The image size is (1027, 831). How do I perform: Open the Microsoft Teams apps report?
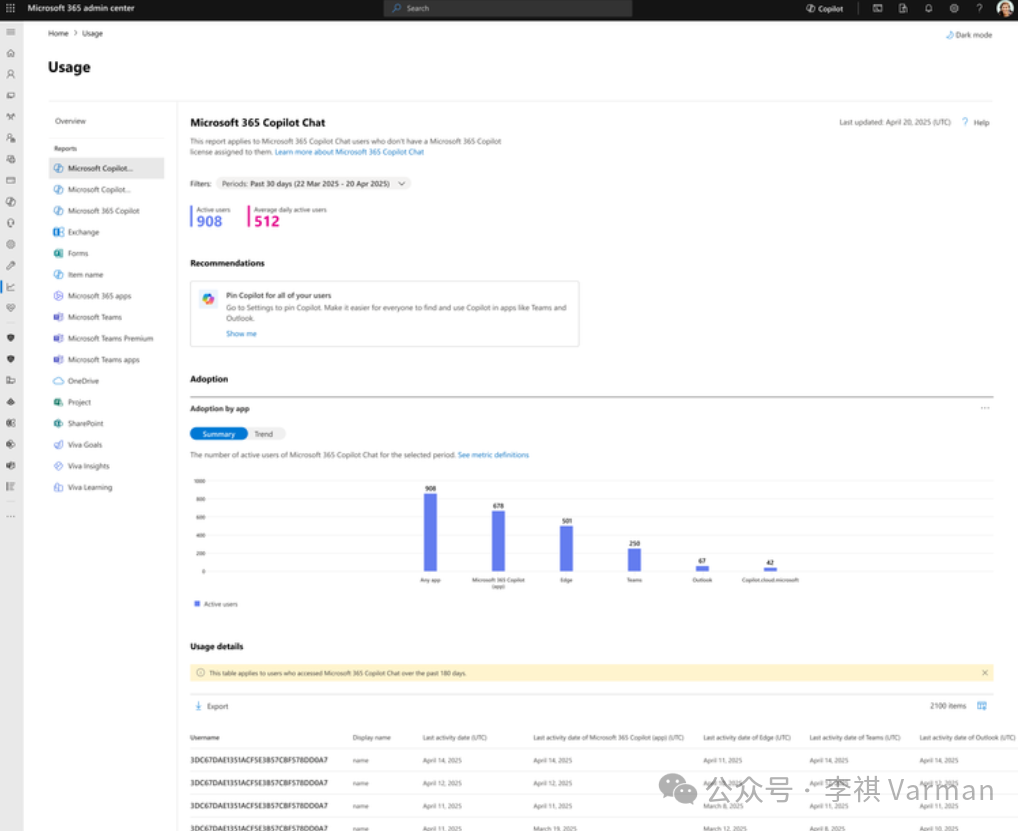[x=103, y=360]
